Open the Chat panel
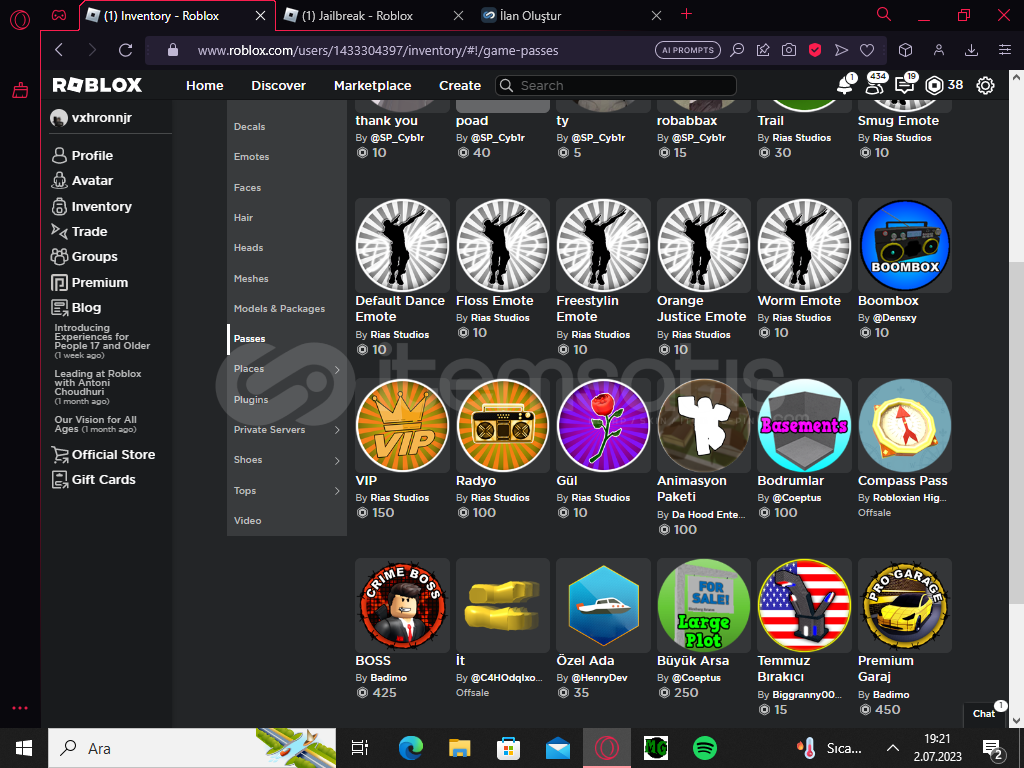The height and width of the screenshot is (768, 1024). tap(984, 713)
